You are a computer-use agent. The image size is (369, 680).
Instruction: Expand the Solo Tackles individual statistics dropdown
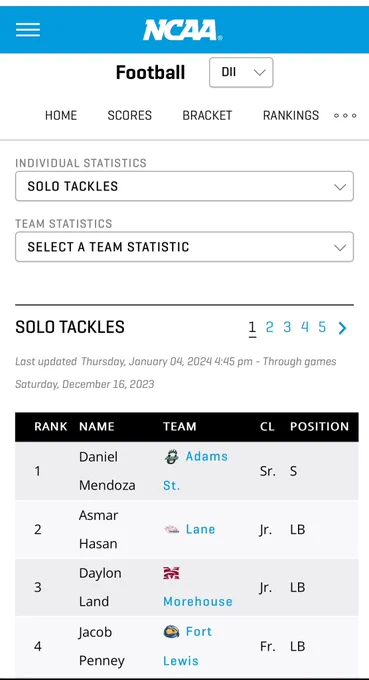coord(184,186)
